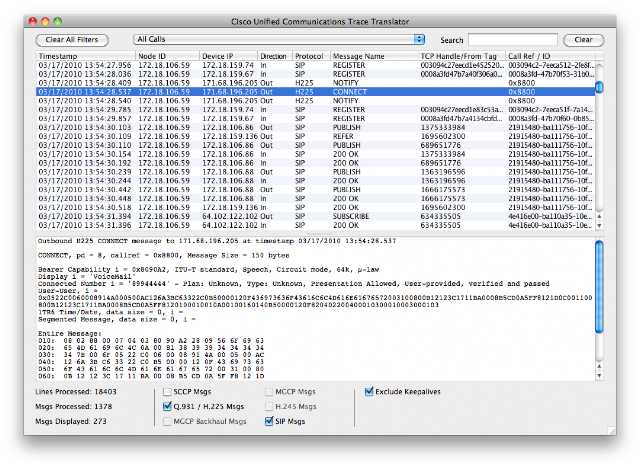The height and width of the screenshot is (468, 640).
Task: Sort by the Call Ref / ID column header
Action: 550,56
